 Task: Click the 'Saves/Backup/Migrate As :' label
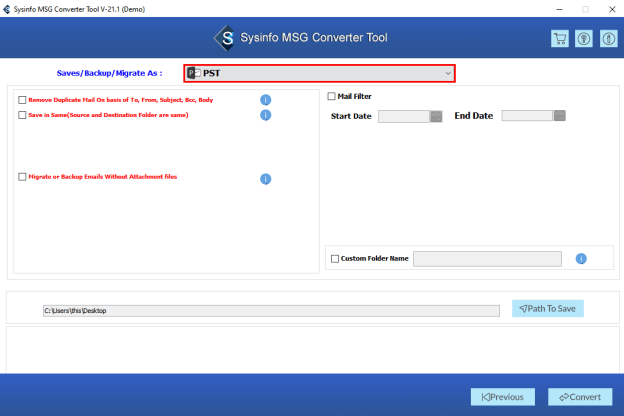(109, 73)
